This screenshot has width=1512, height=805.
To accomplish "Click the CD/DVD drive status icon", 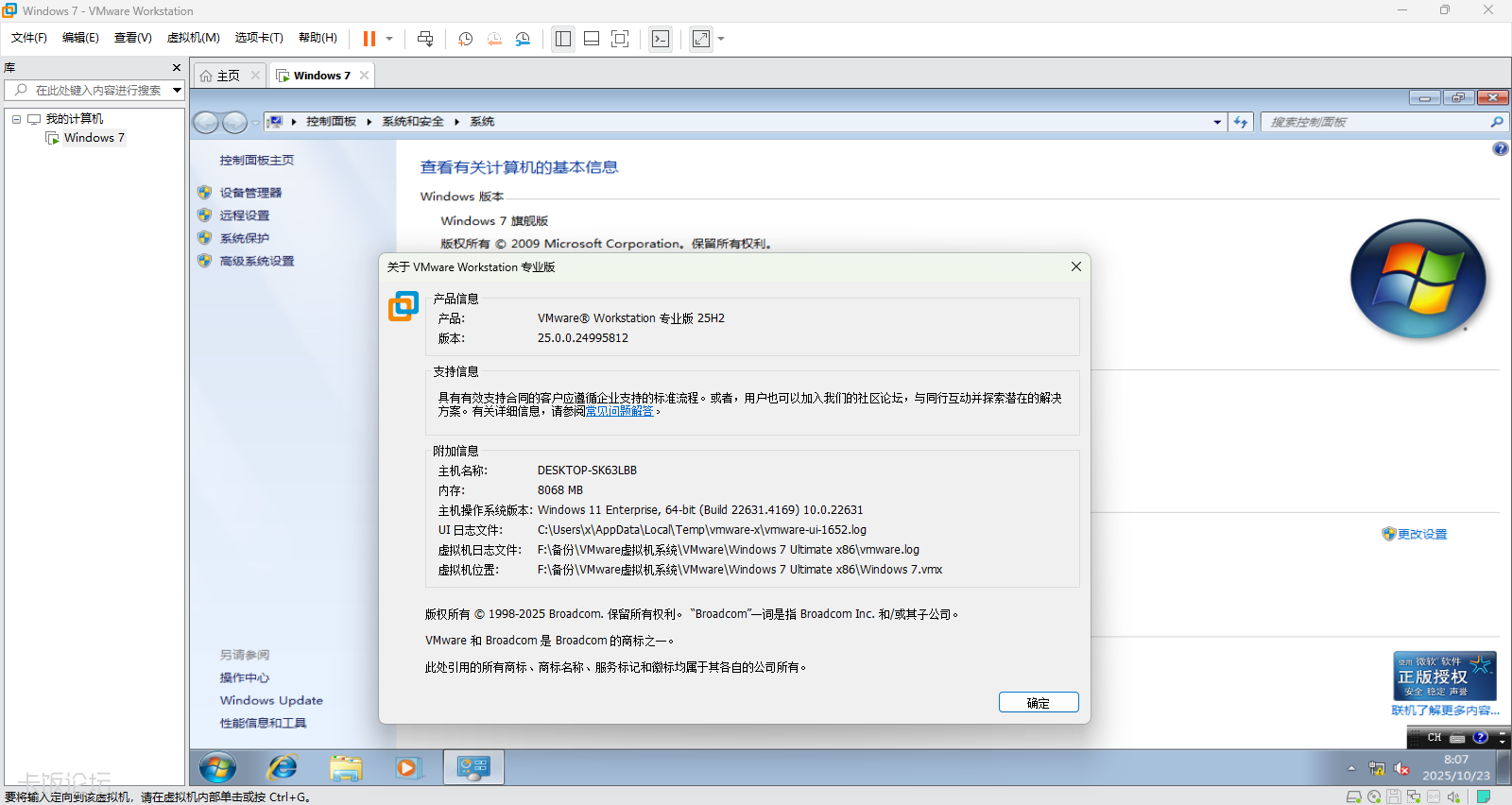I will 1374,796.
